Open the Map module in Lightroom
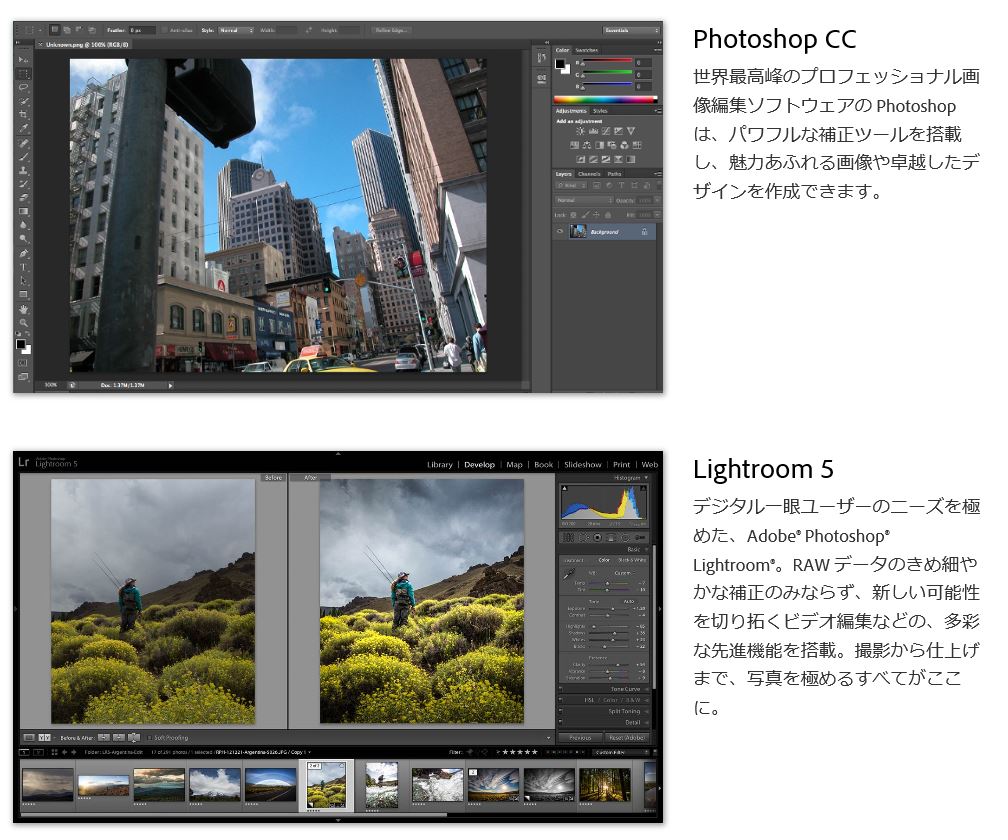Image resolution: width=1008 pixels, height=840 pixels. pyautogui.click(x=514, y=464)
